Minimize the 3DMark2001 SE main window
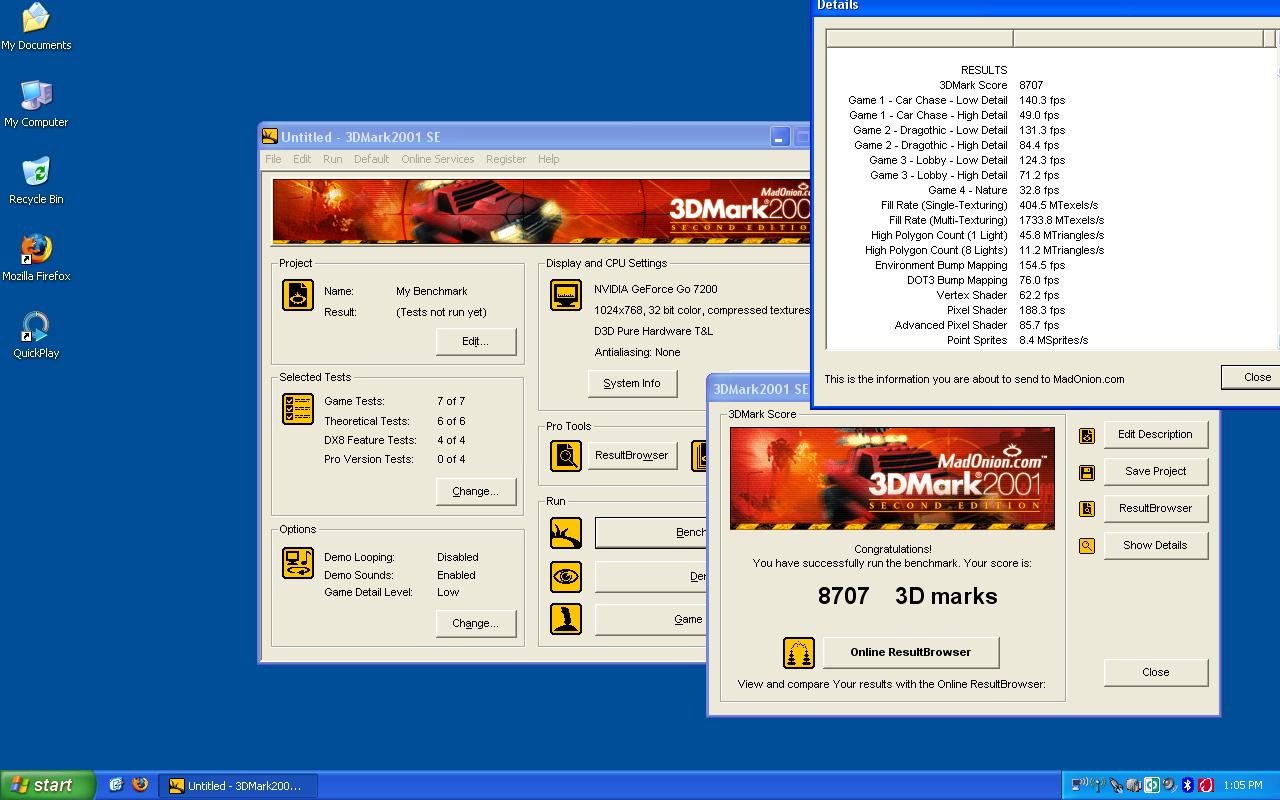Image resolution: width=1280 pixels, height=800 pixels. [x=780, y=137]
